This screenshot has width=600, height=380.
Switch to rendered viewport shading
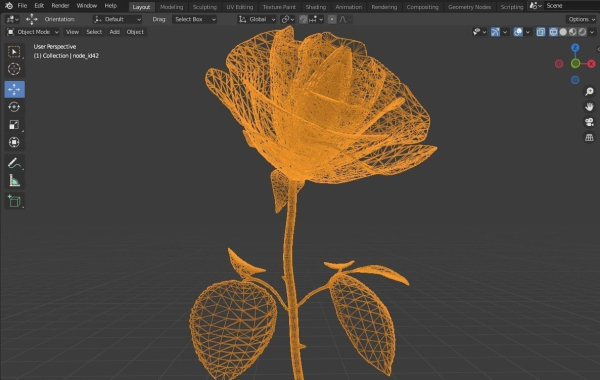(582, 32)
